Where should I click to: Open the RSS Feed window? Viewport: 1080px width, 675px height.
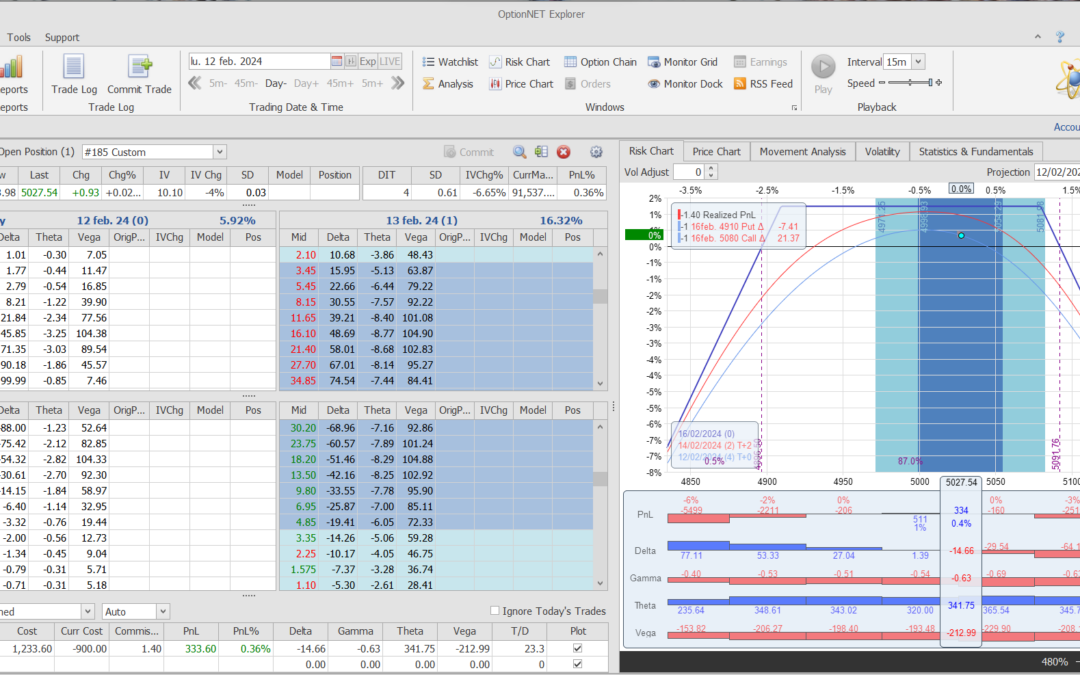point(763,84)
